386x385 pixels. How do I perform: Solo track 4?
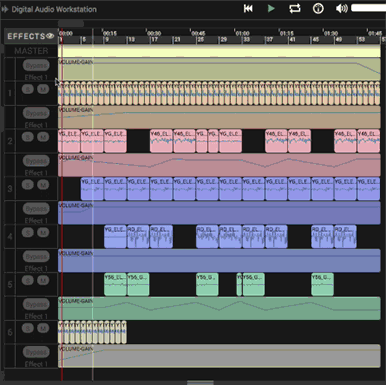click(x=28, y=232)
